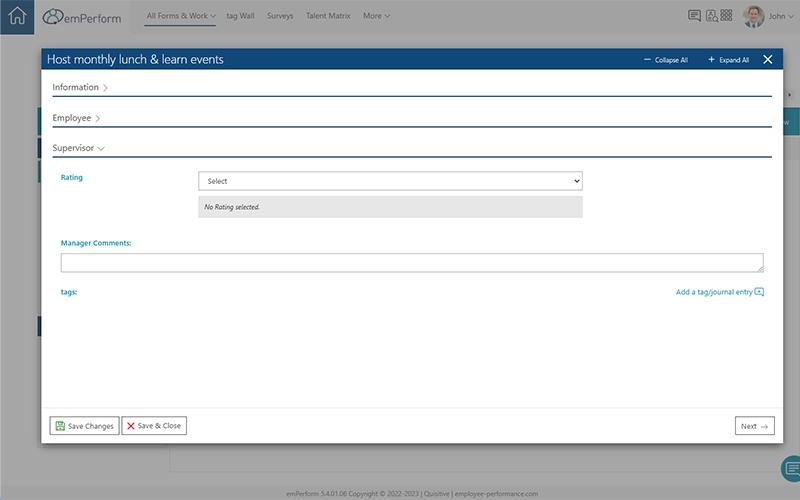Close the lunch & learn events dialog
Screen dimensions: 800x500
(767, 60)
